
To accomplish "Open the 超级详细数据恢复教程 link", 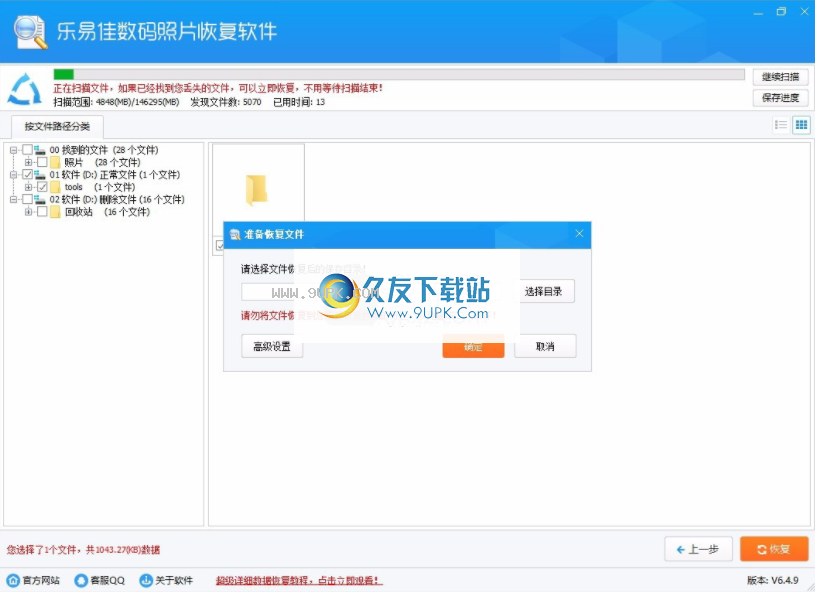I will [x=299, y=581].
